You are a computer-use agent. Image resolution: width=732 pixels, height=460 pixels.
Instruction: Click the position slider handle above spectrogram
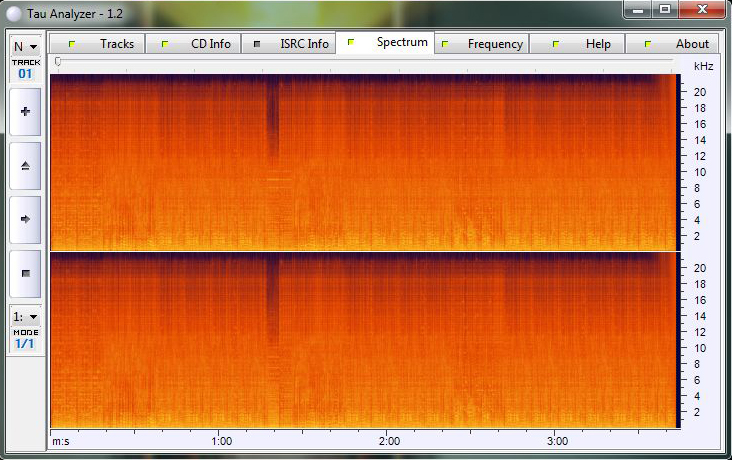click(58, 62)
